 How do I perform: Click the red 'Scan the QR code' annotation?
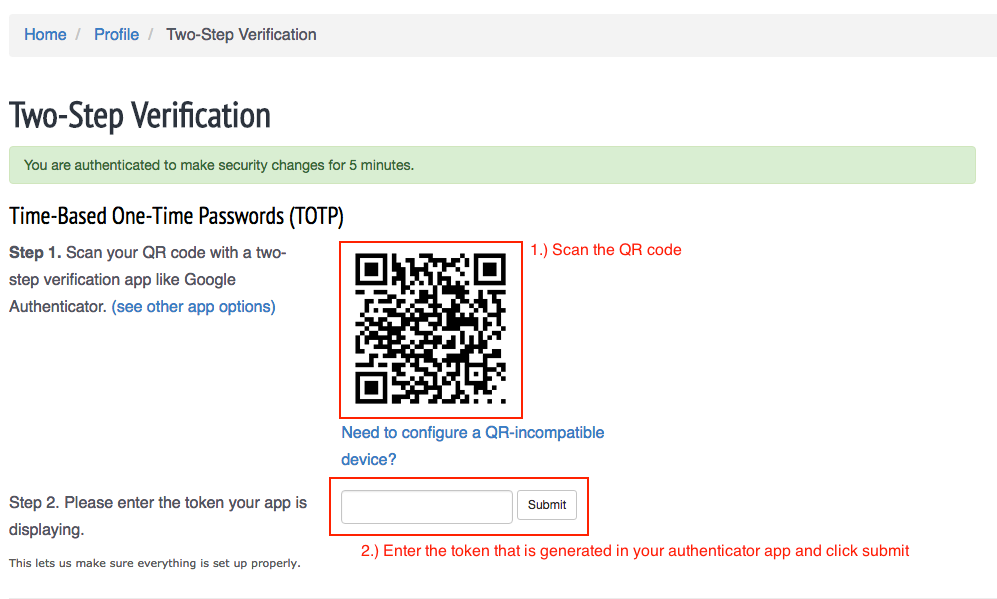click(x=606, y=250)
